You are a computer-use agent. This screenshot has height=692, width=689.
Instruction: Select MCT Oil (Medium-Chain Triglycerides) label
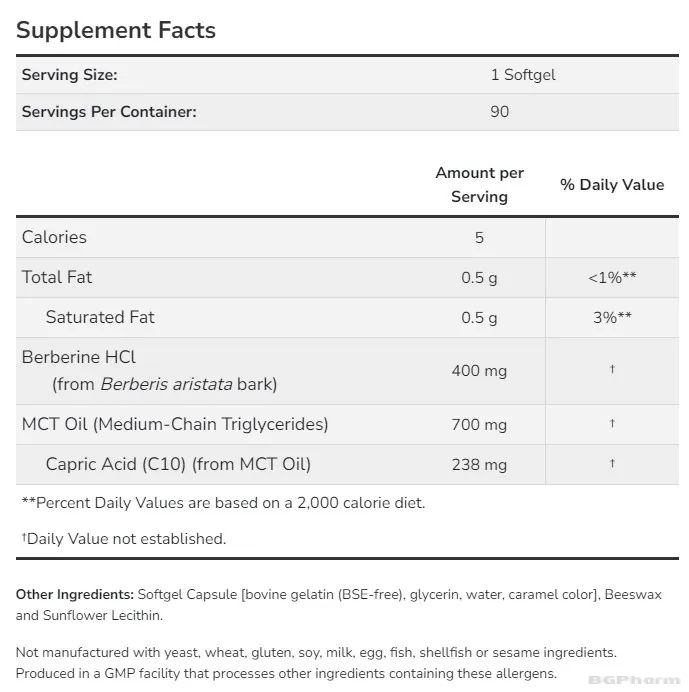[175, 424]
